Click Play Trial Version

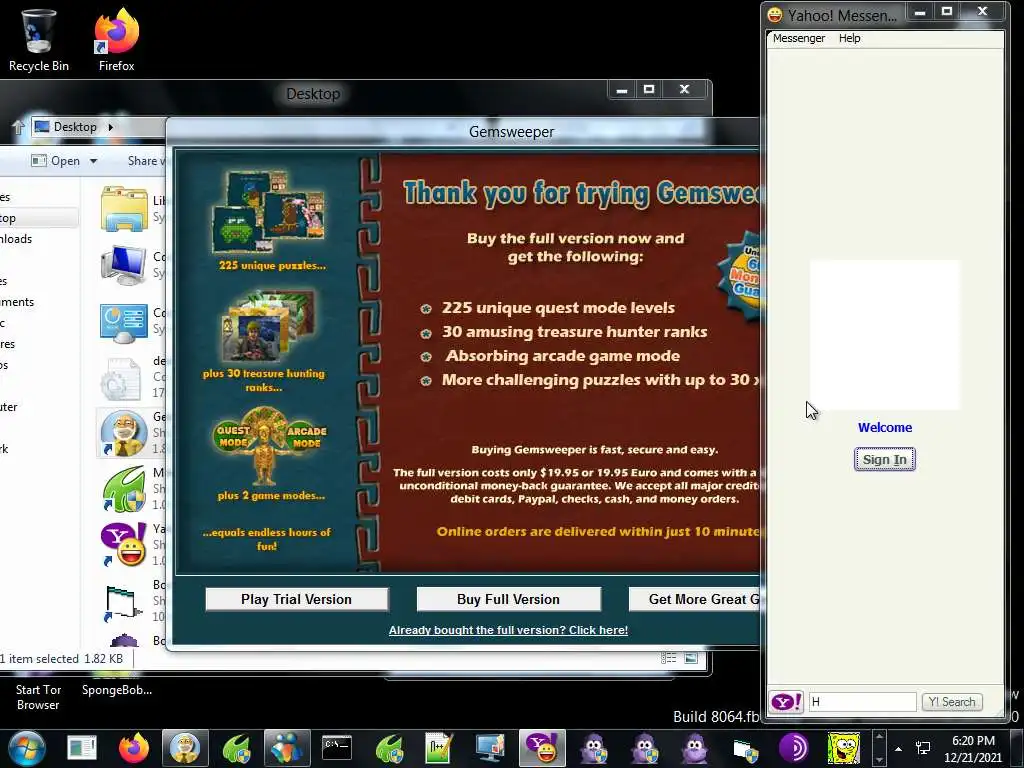(296, 599)
